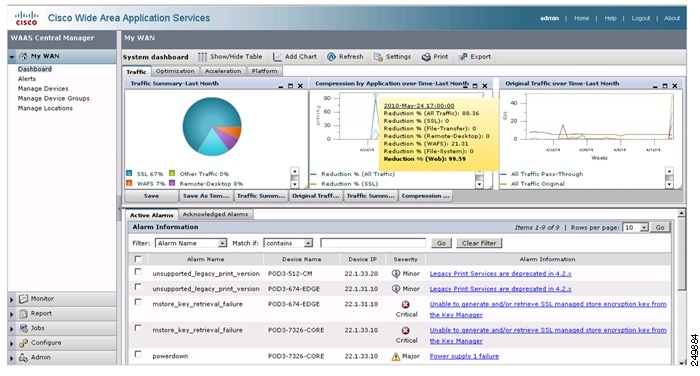
Task: Expand the Admin section arrow
Action: tap(12, 358)
